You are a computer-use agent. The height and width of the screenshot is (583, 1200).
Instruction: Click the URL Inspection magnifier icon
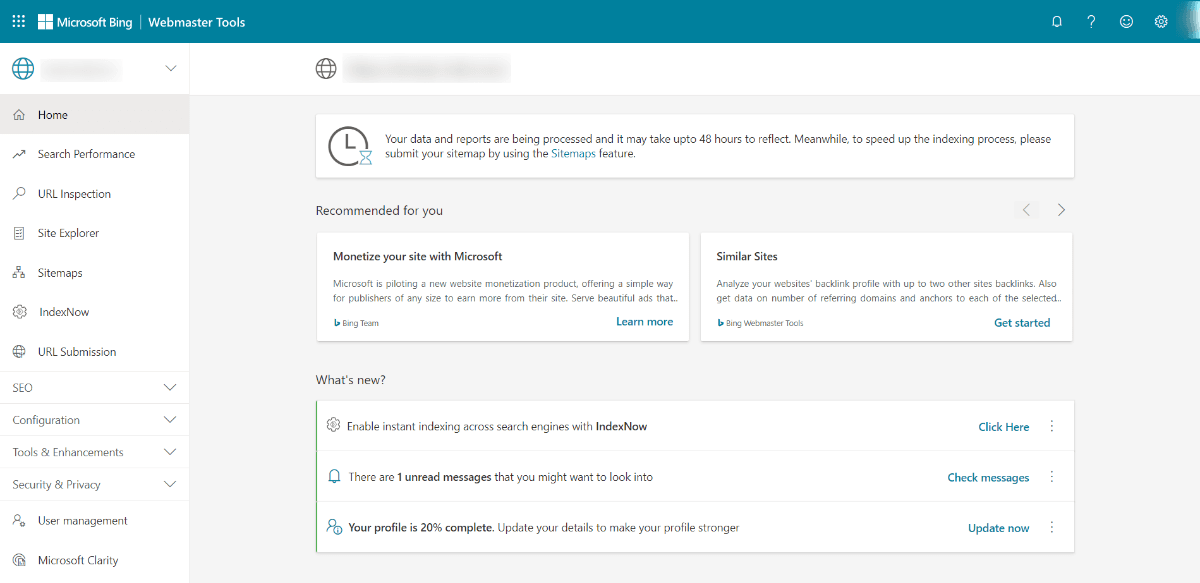(x=19, y=193)
